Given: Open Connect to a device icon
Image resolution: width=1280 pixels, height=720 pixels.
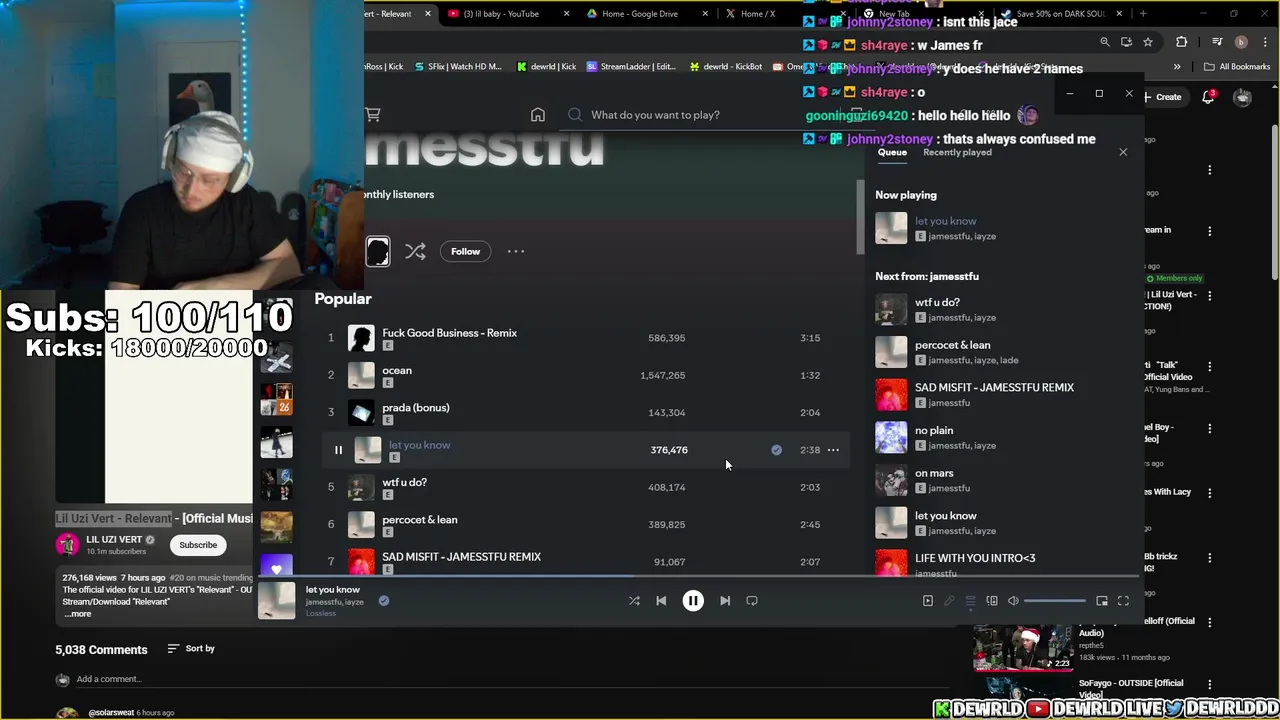Looking at the screenshot, I should [x=992, y=601].
